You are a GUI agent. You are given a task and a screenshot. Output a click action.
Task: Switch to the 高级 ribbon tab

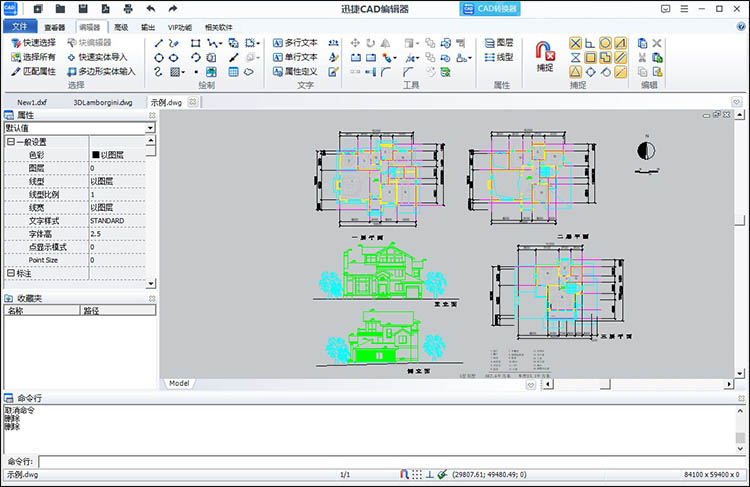coord(121,27)
